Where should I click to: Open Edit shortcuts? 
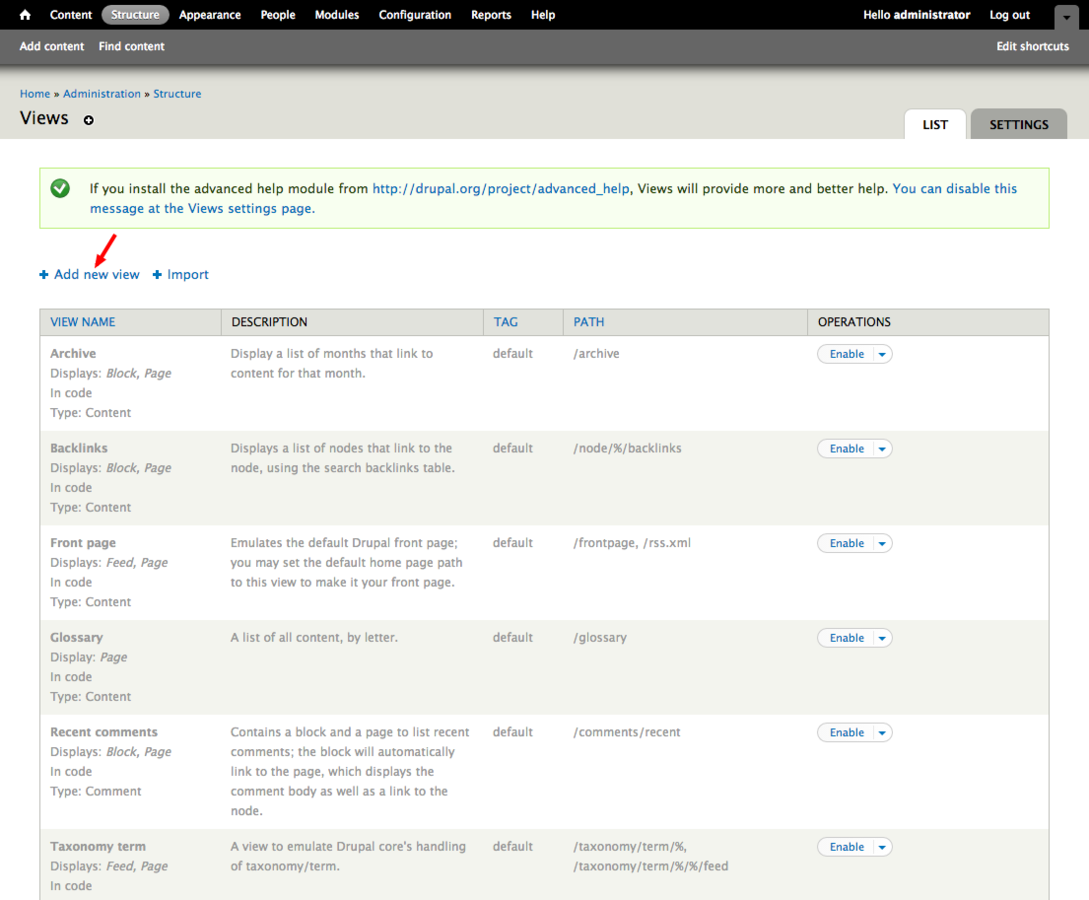1033,46
